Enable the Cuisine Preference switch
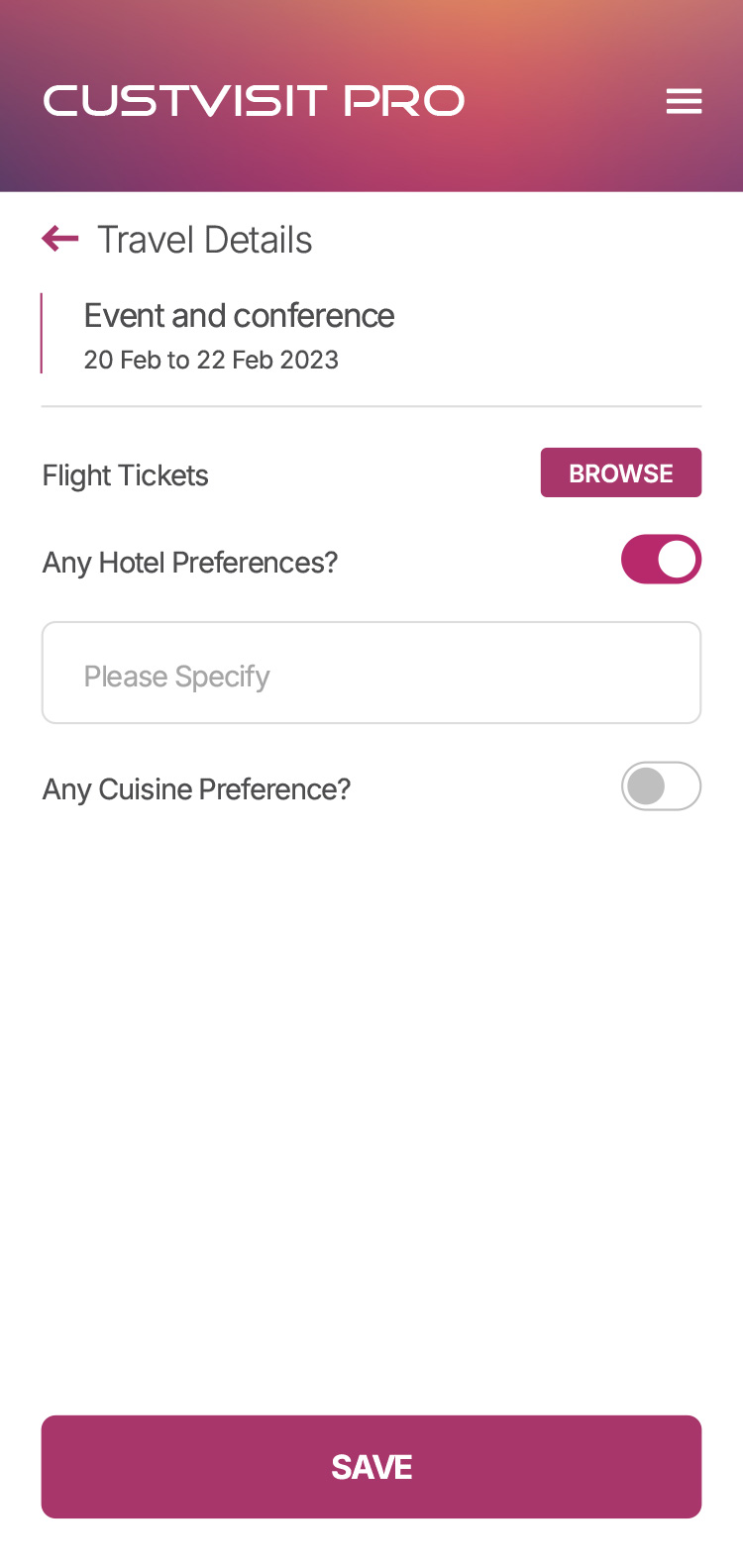The height and width of the screenshot is (1568, 743). [661, 786]
